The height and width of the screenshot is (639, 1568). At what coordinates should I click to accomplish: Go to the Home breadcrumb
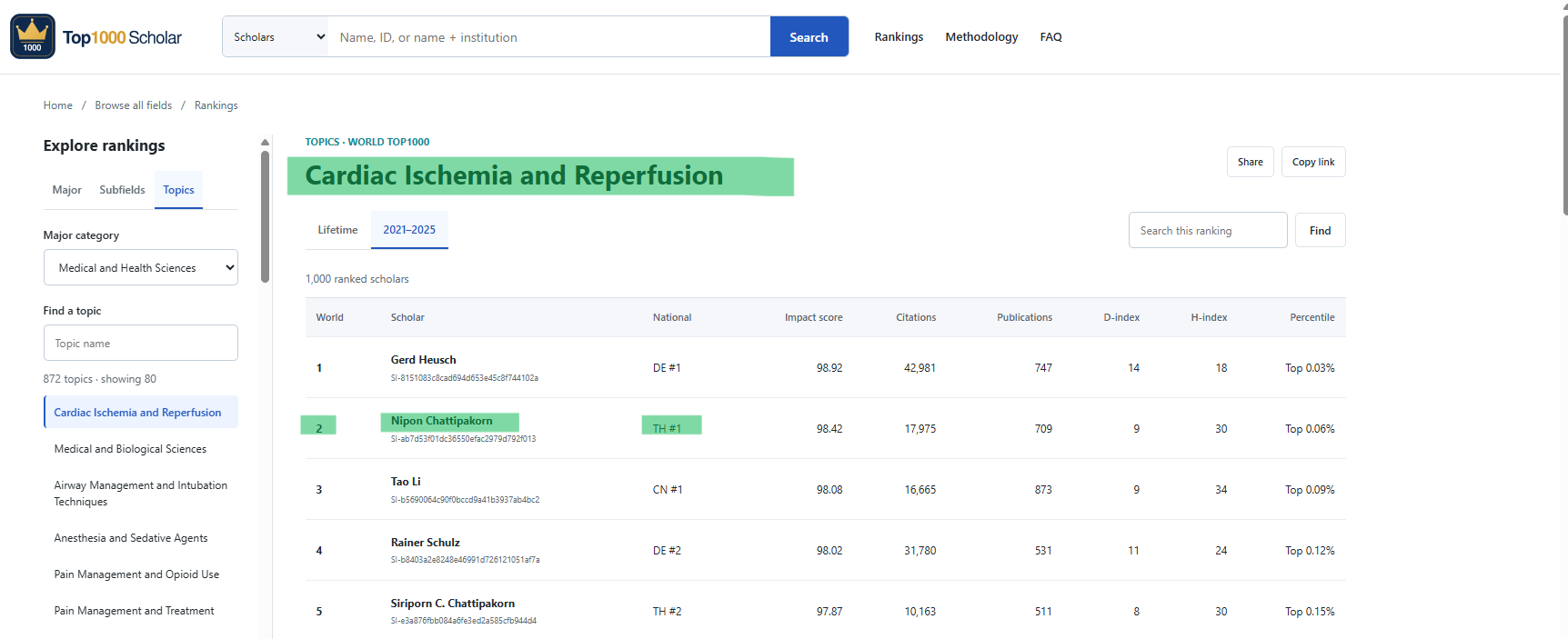pos(58,105)
